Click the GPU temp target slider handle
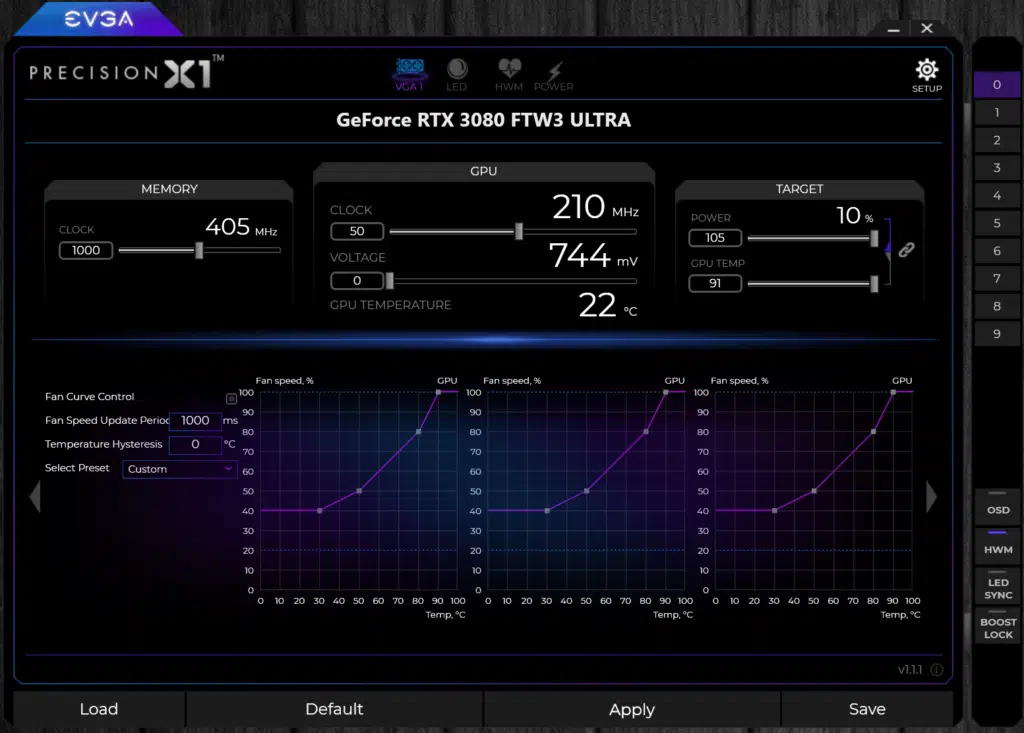The width and height of the screenshot is (1024, 733). (x=874, y=284)
